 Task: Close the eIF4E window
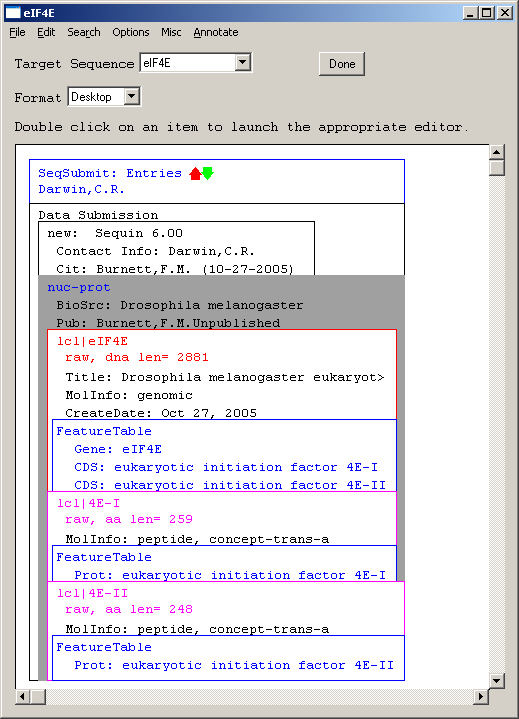[x=505, y=13]
